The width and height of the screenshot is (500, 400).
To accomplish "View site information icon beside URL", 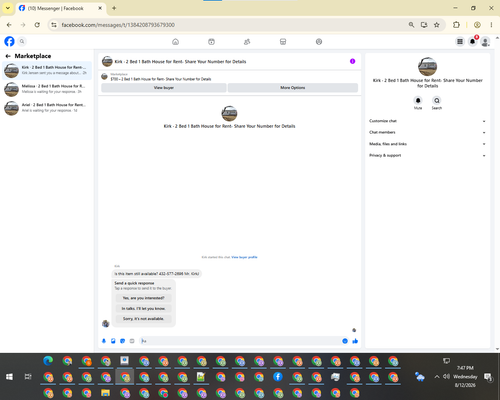I will click(54, 25).
